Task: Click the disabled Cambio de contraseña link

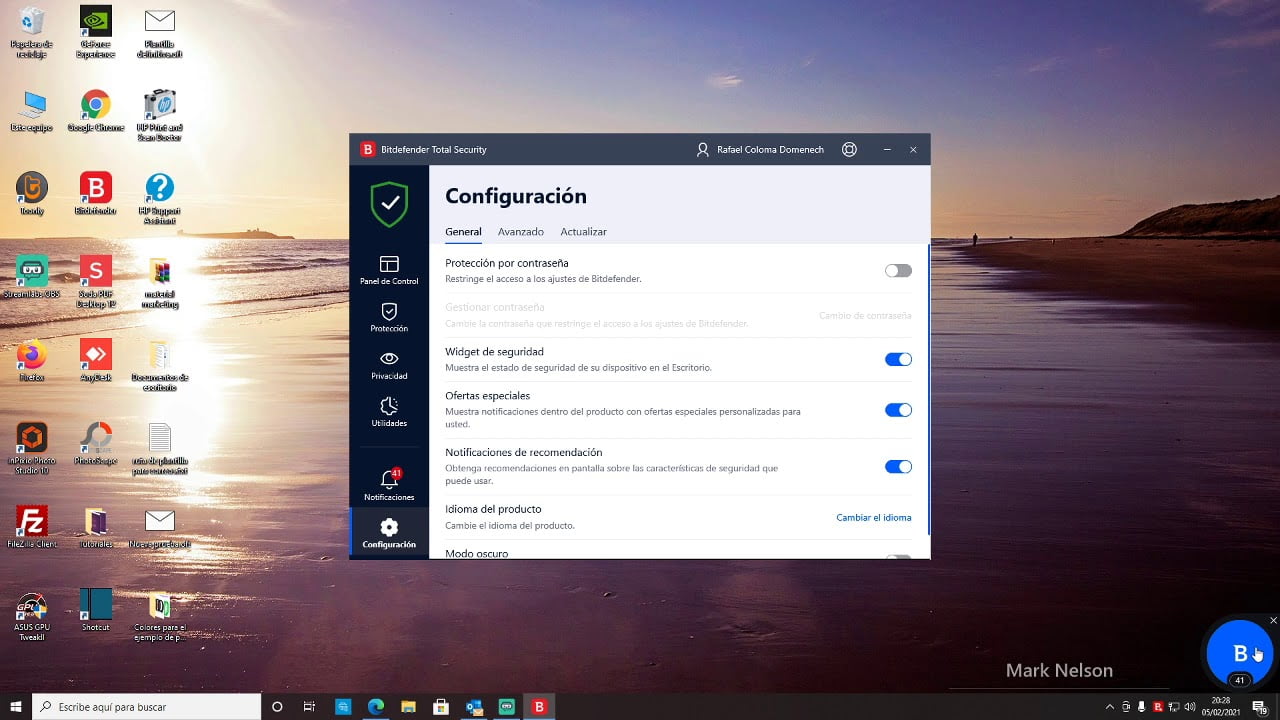Action: click(865, 315)
